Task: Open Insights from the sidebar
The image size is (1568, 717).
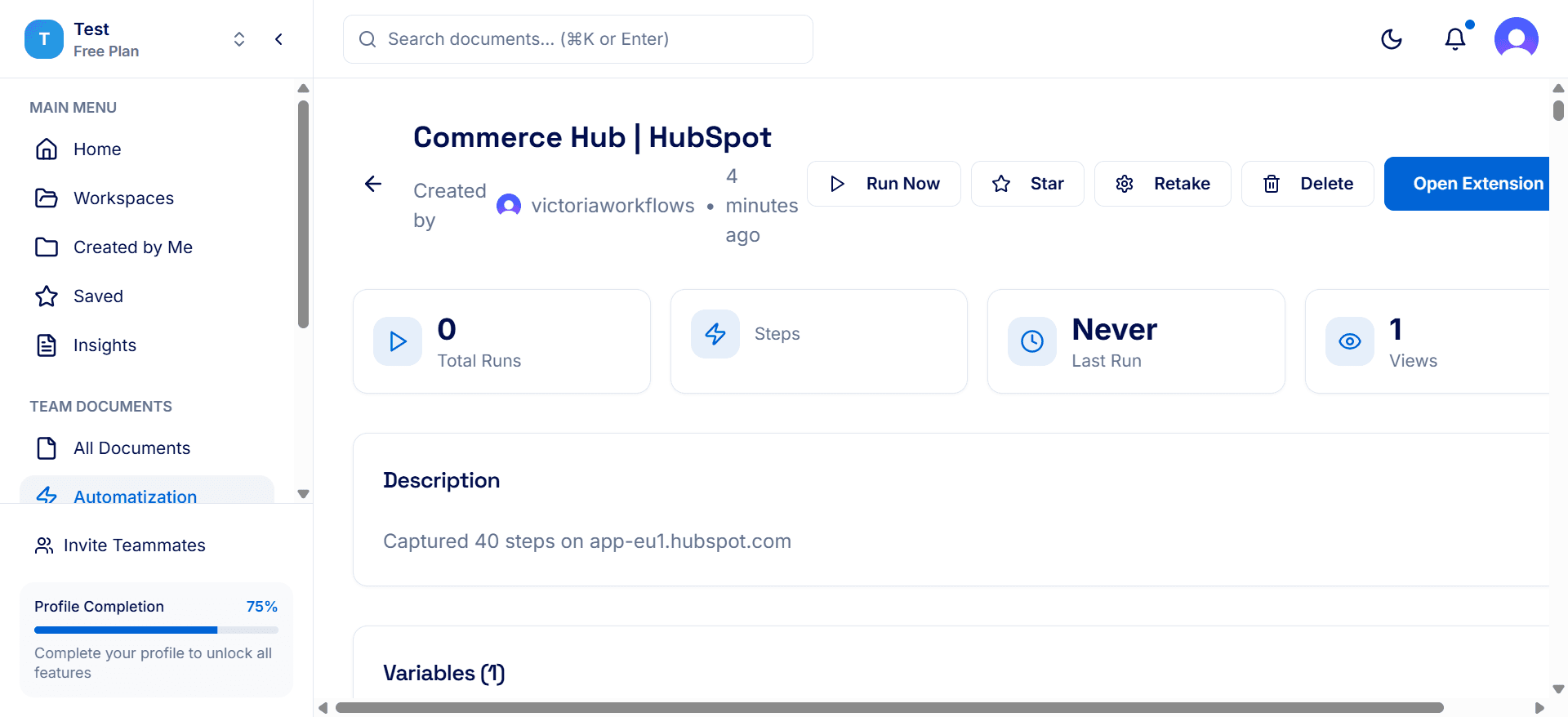Action: click(147, 345)
